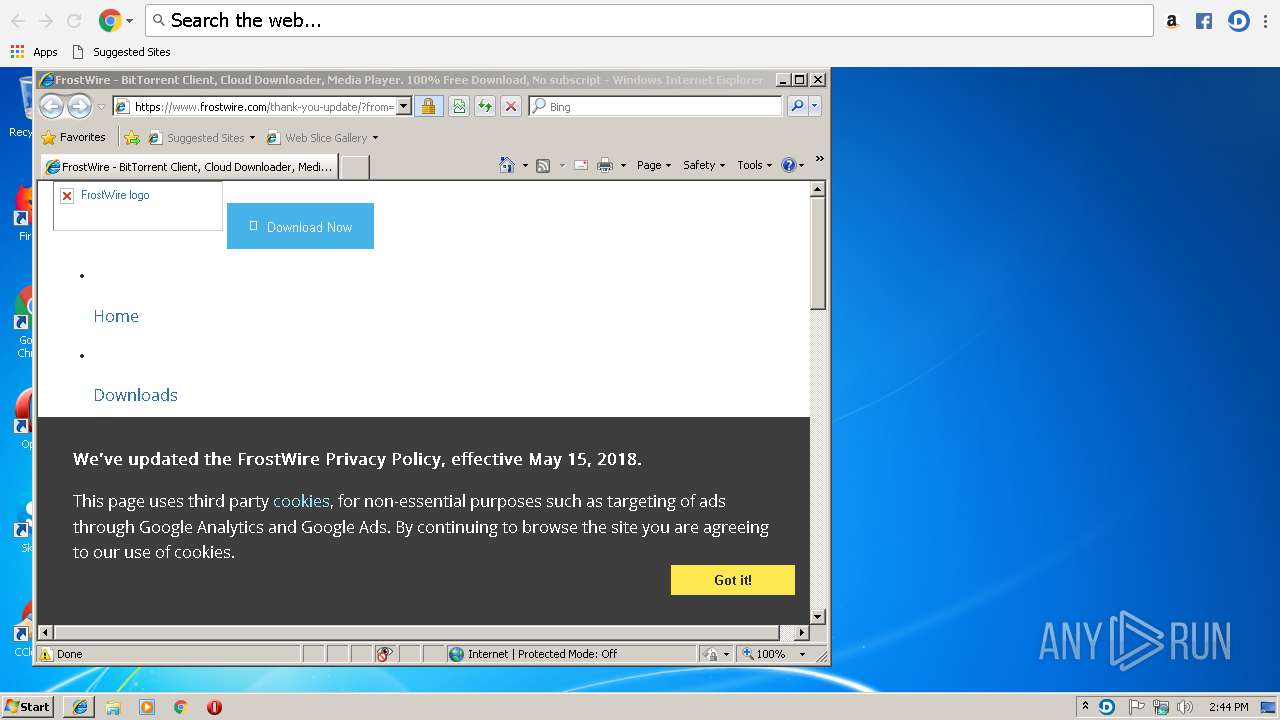Open the Tools menu
The width and height of the screenshot is (1280, 720).
[x=754, y=165]
